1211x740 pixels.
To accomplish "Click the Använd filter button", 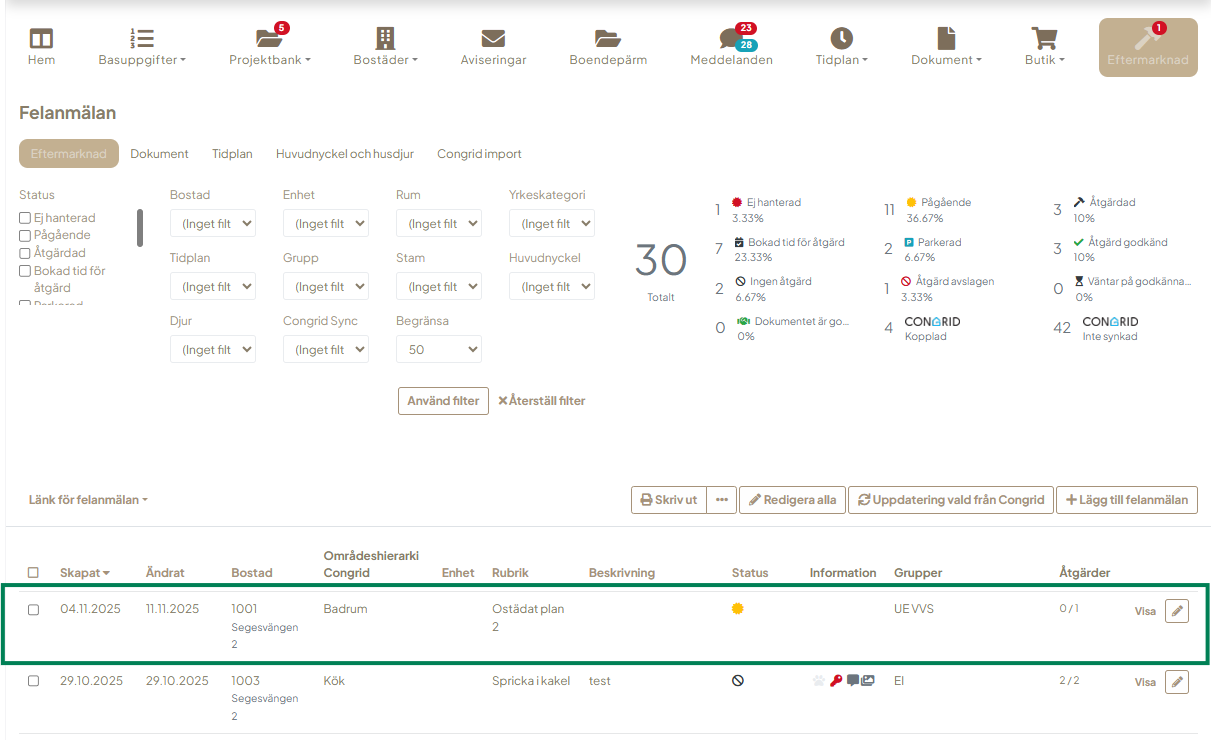I will pos(443,401).
